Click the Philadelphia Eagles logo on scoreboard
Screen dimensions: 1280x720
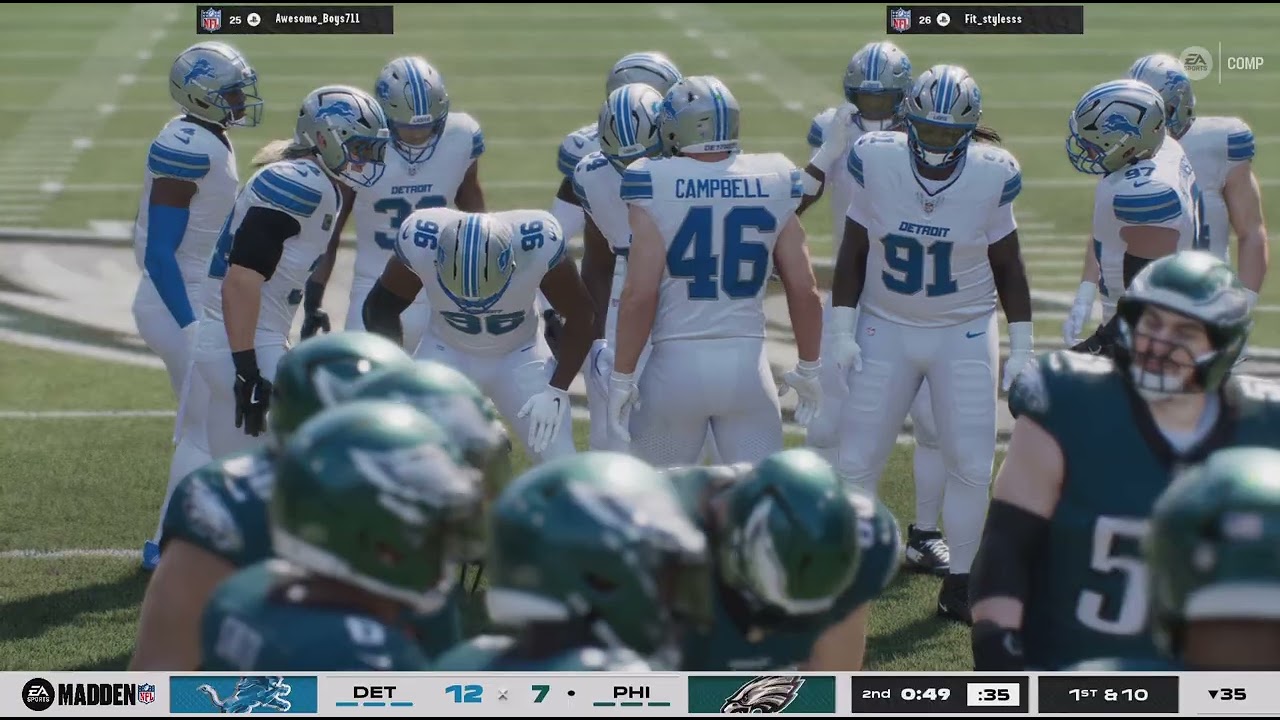pyautogui.click(x=762, y=694)
